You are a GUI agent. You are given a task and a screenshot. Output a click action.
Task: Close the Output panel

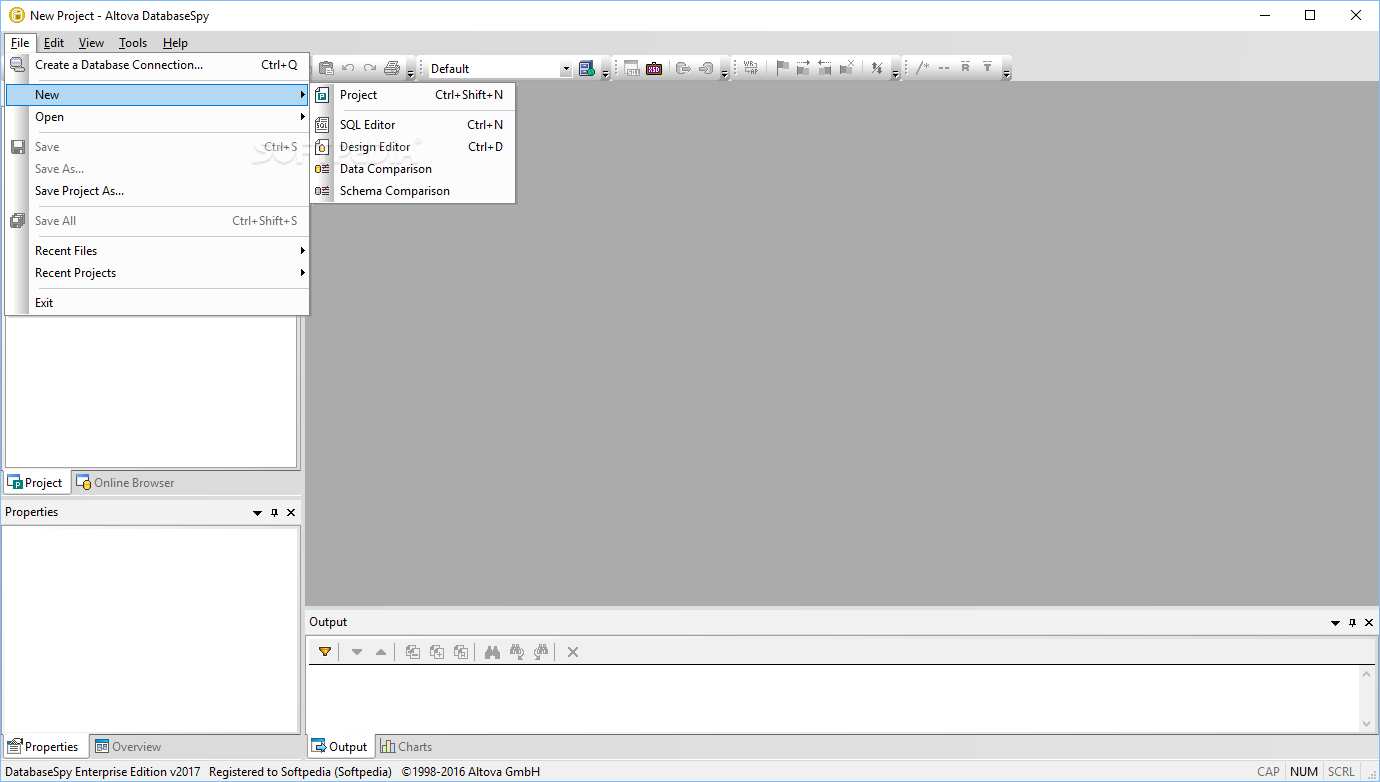pyautogui.click(x=1369, y=623)
